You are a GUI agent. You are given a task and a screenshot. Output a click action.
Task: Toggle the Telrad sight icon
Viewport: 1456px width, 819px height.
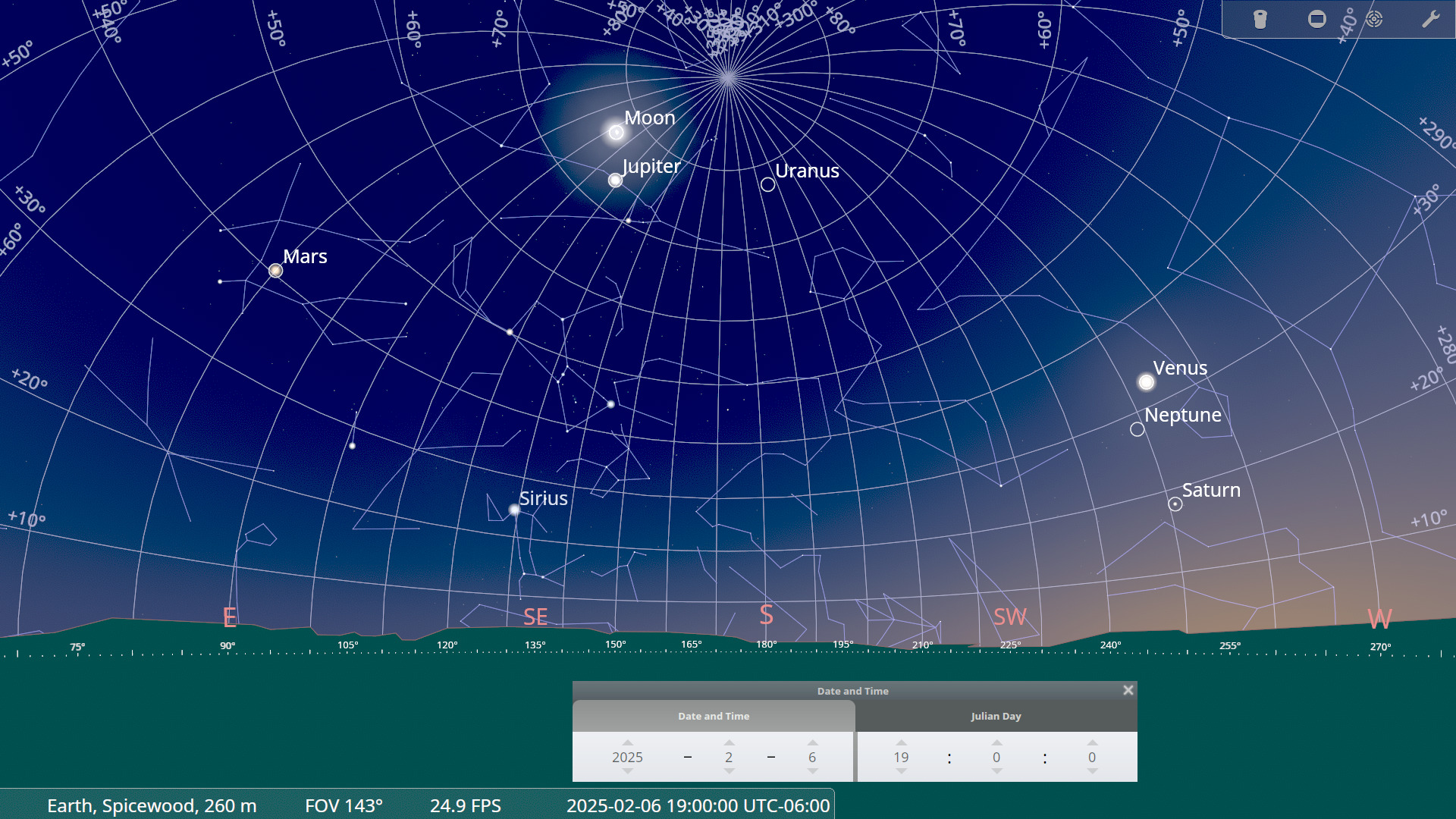click(1374, 19)
